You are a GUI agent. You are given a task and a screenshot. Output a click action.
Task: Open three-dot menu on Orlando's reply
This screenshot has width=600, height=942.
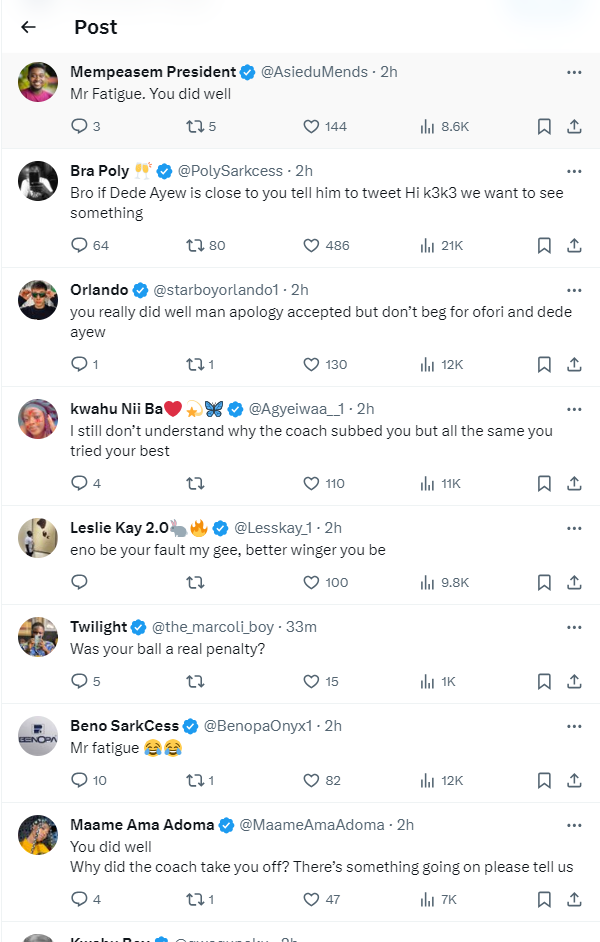point(574,290)
